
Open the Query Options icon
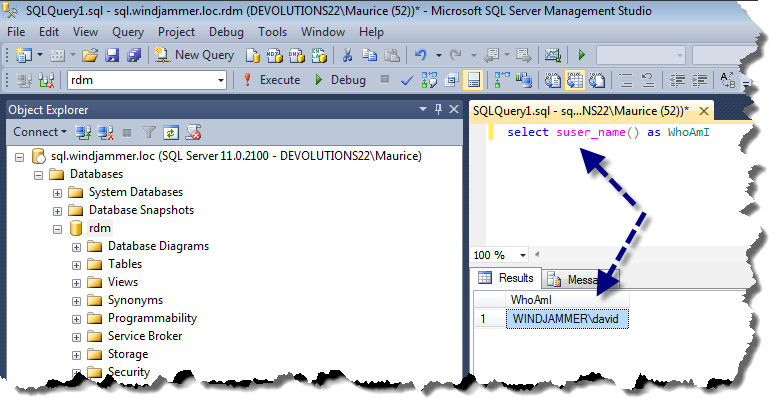point(451,80)
